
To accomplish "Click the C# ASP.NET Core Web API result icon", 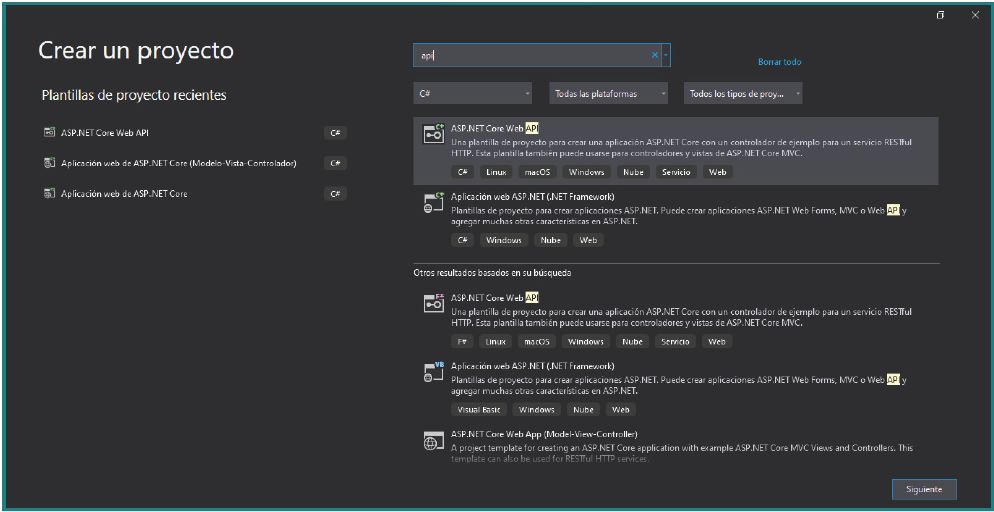I will click(434, 134).
